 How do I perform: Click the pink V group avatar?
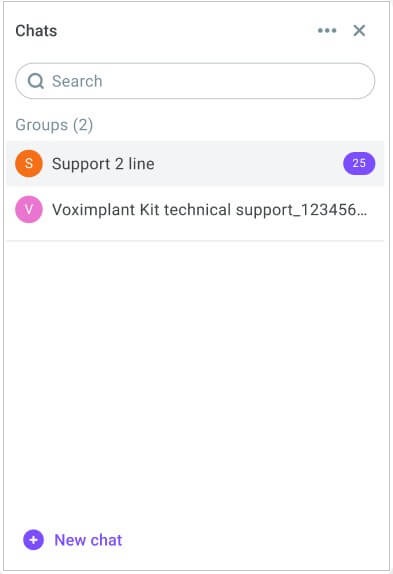tap(29, 209)
